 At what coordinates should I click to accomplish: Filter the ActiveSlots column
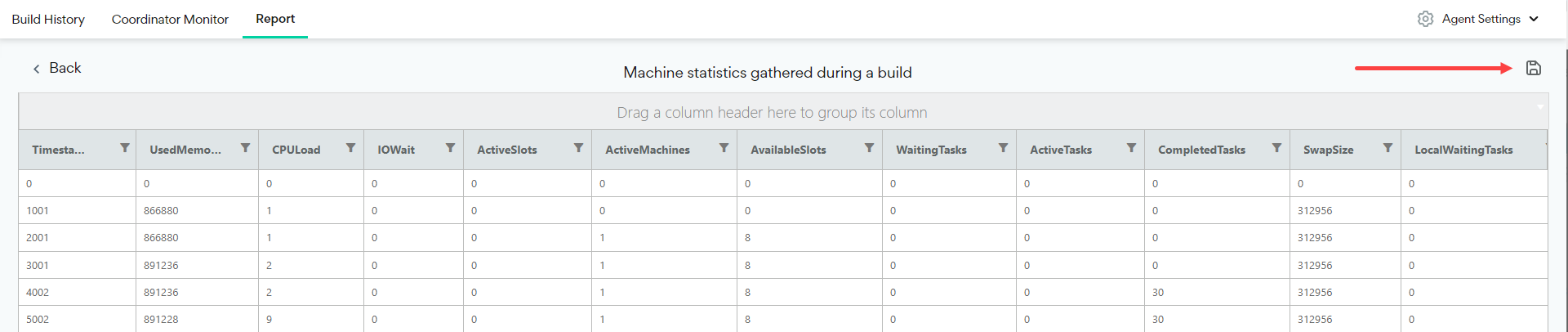pyautogui.click(x=578, y=148)
